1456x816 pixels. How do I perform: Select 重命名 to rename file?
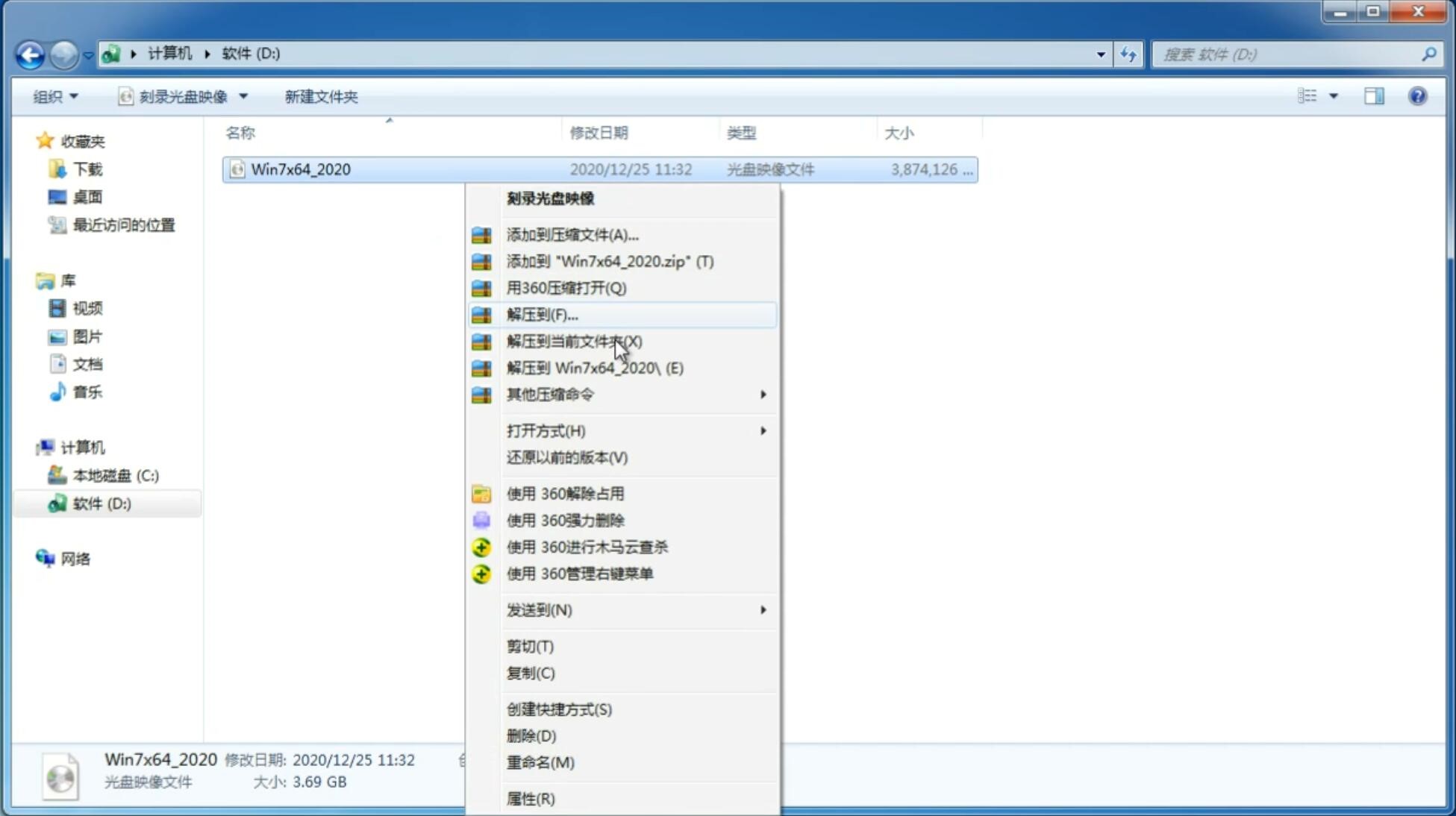(x=541, y=762)
